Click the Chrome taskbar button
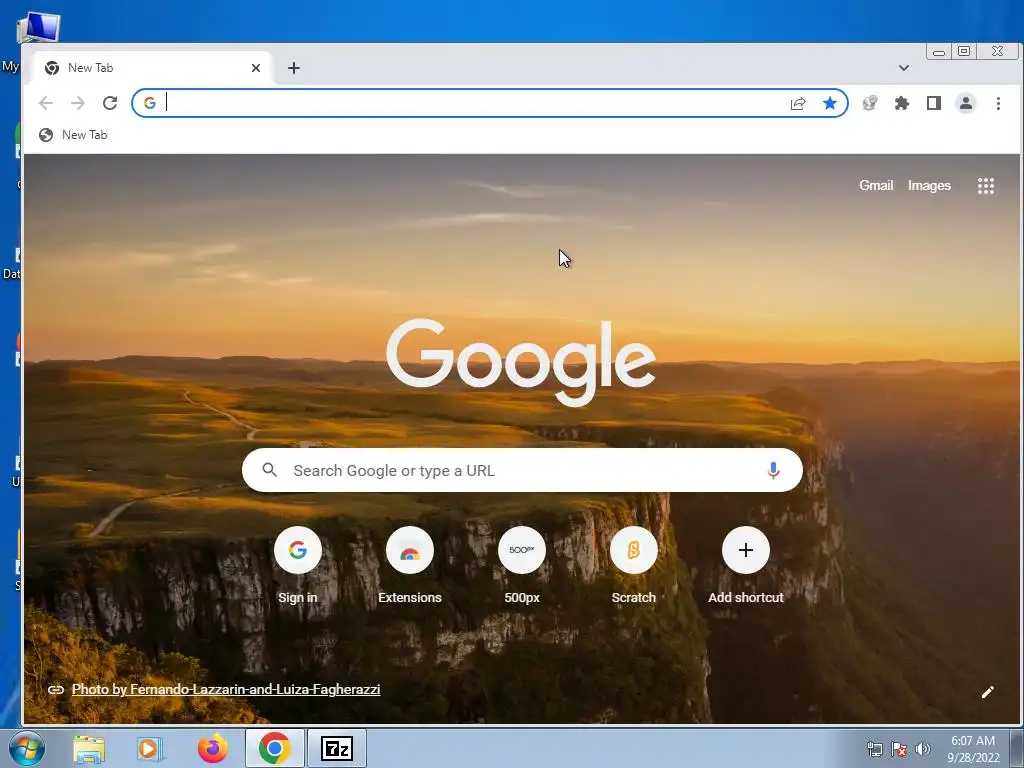This screenshot has width=1024, height=768. coord(274,748)
